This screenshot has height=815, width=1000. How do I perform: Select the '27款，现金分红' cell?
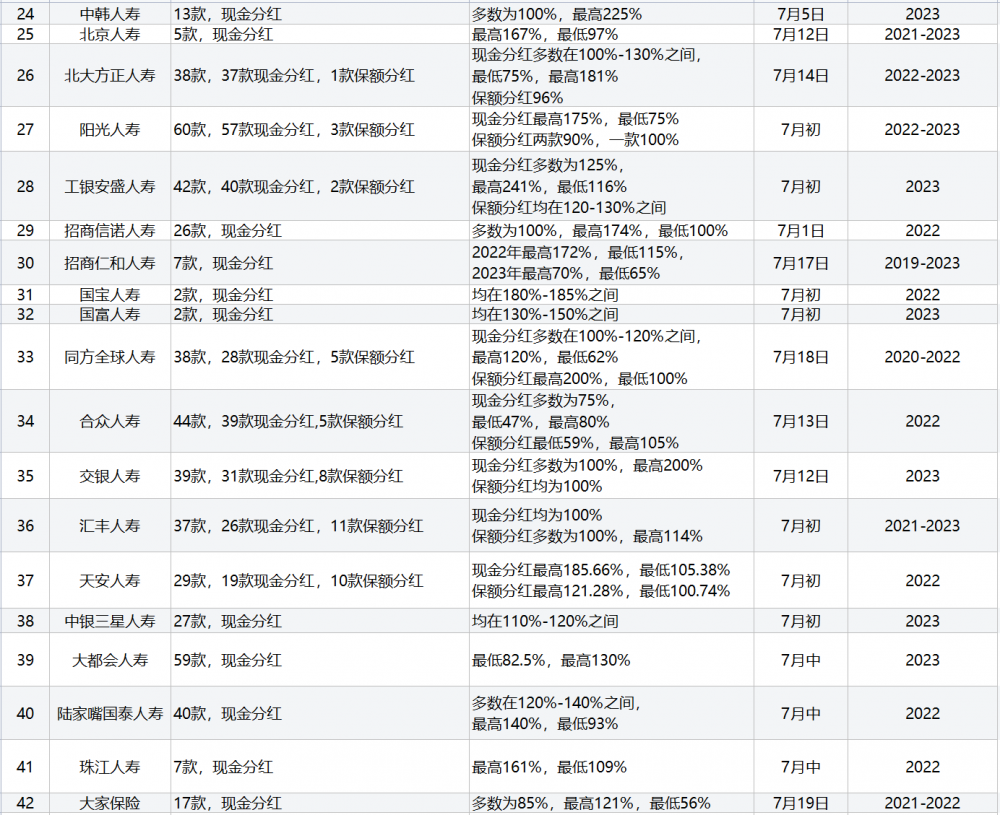click(x=320, y=621)
